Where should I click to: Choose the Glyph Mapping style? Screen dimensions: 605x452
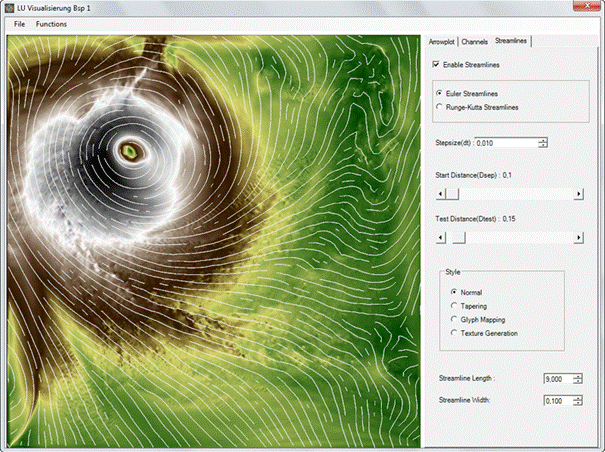coord(455,319)
